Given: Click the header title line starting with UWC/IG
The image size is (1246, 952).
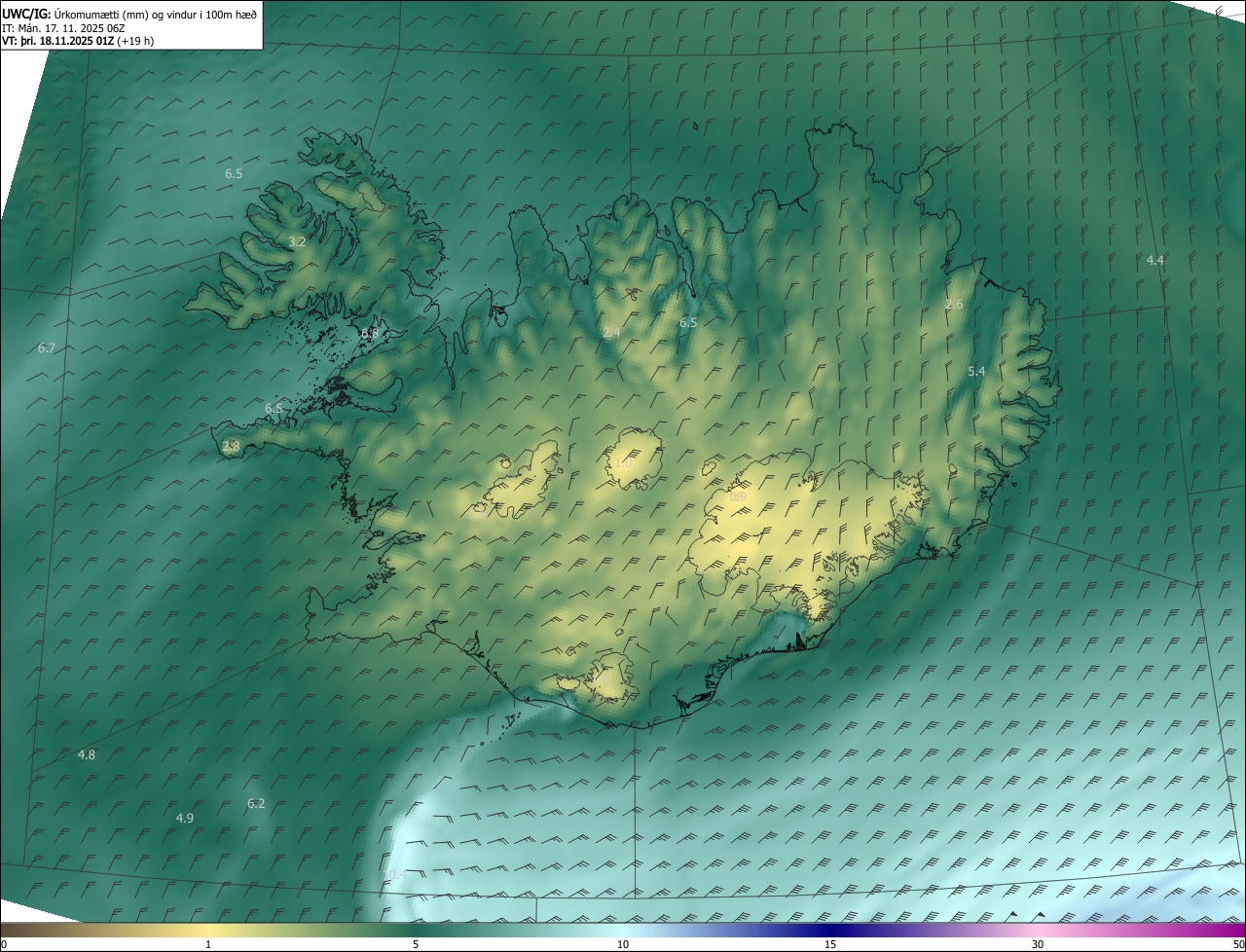Looking at the screenshot, I should coord(129,15).
